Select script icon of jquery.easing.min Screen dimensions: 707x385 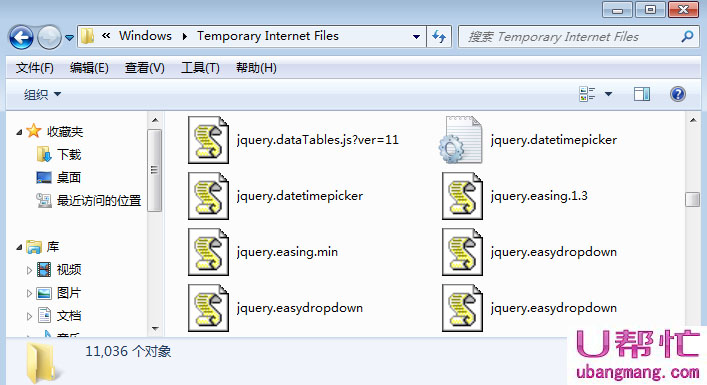[x=208, y=252]
